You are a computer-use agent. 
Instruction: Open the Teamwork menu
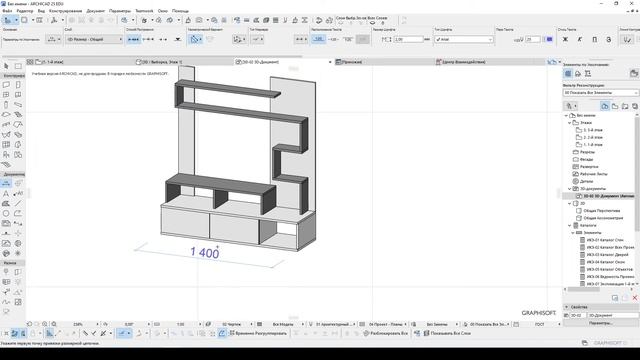coord(144,11)
